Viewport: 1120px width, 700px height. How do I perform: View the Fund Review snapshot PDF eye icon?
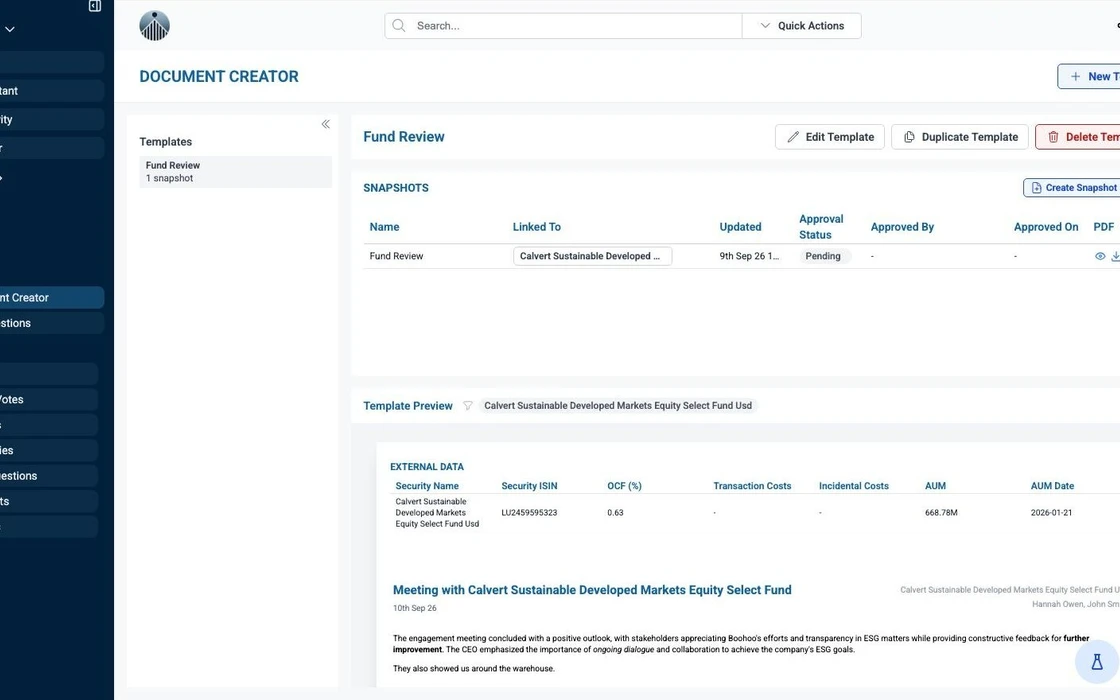coord(1100,256)
